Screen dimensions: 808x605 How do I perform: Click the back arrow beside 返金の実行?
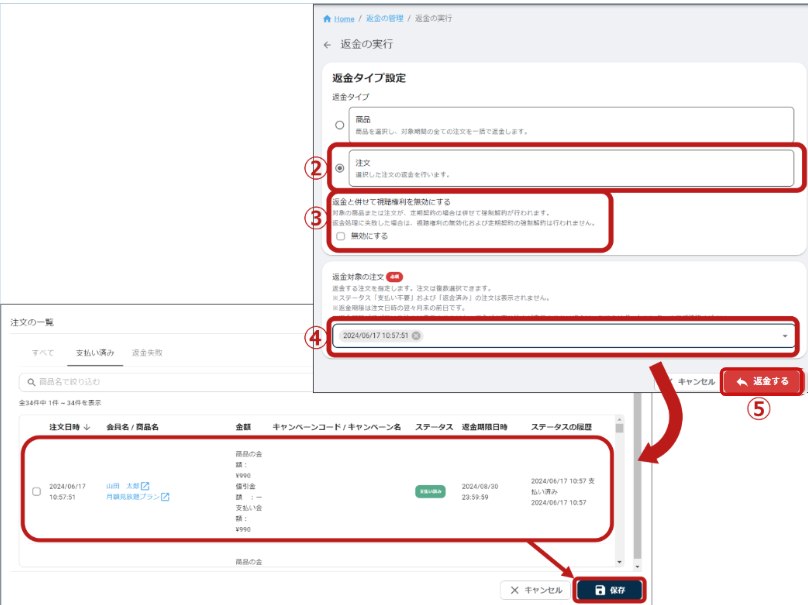[x=327, y=45]
